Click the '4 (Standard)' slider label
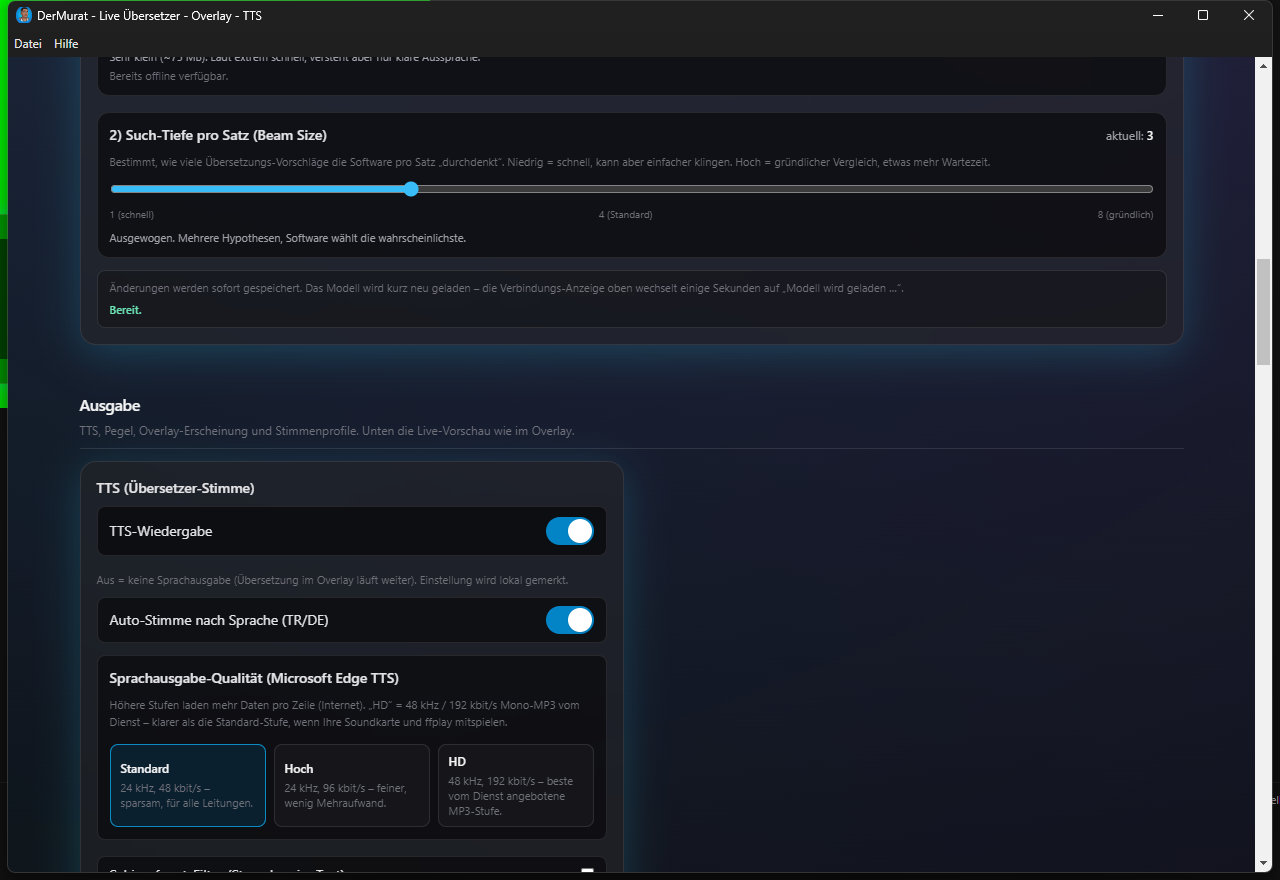 (625, 215)
